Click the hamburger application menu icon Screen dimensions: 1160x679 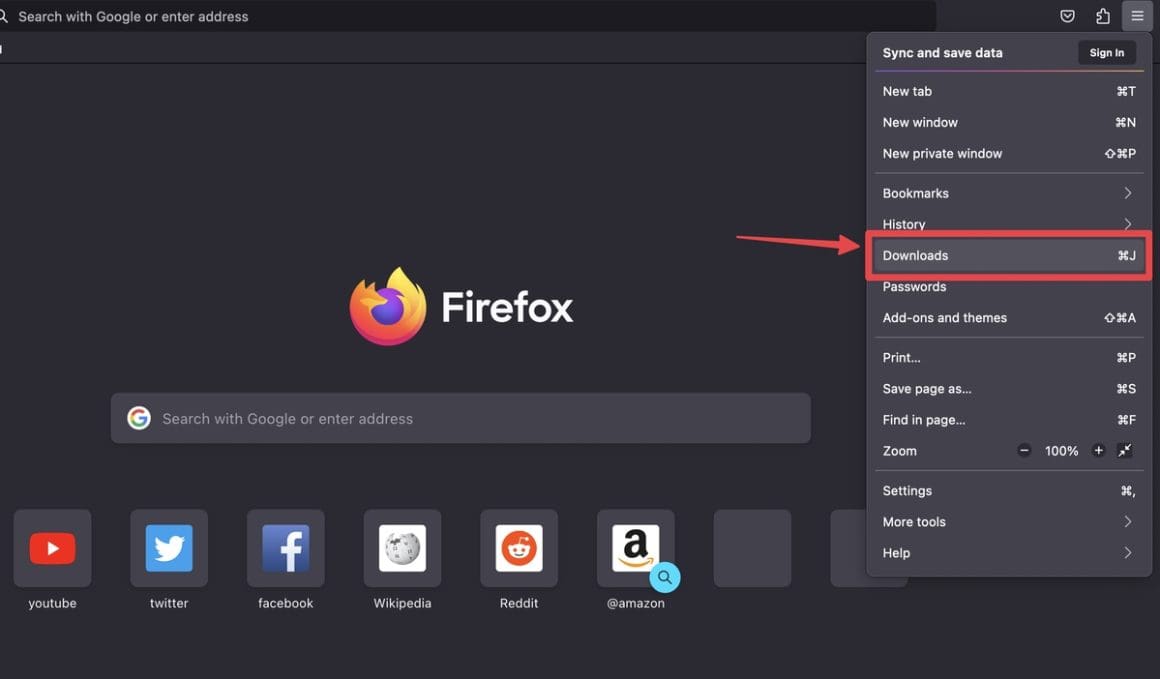[x=1136, y=15]
